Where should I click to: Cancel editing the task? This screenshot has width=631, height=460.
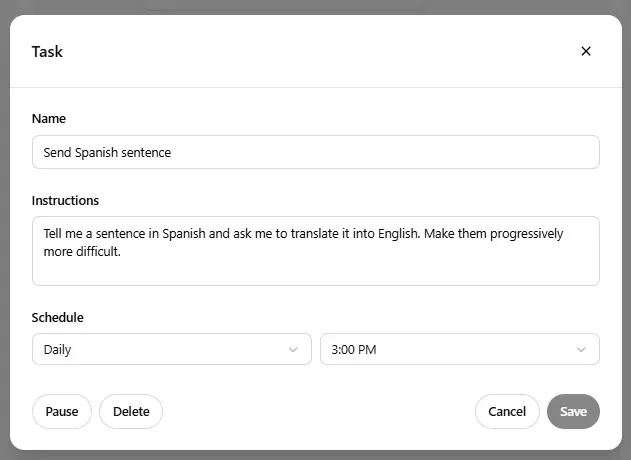[507, 411]
